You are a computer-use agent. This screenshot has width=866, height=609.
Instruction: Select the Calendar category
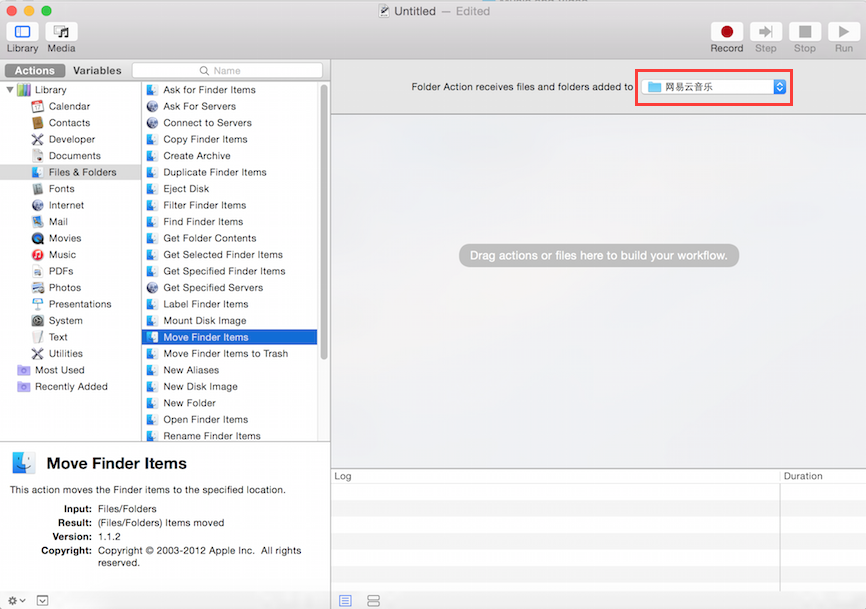(69, 106)
